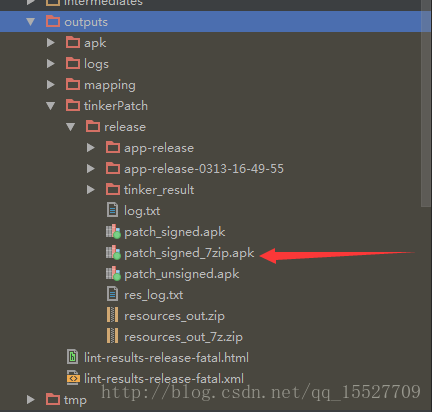
Task: Collapse the outputs folder arrow
Action: click(x=31, y=22)
